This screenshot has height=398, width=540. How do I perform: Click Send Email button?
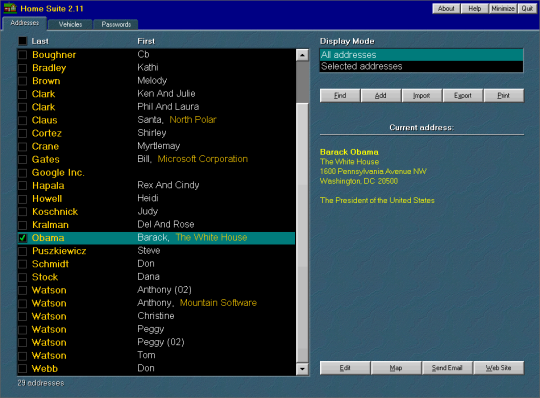pos(447,368)
